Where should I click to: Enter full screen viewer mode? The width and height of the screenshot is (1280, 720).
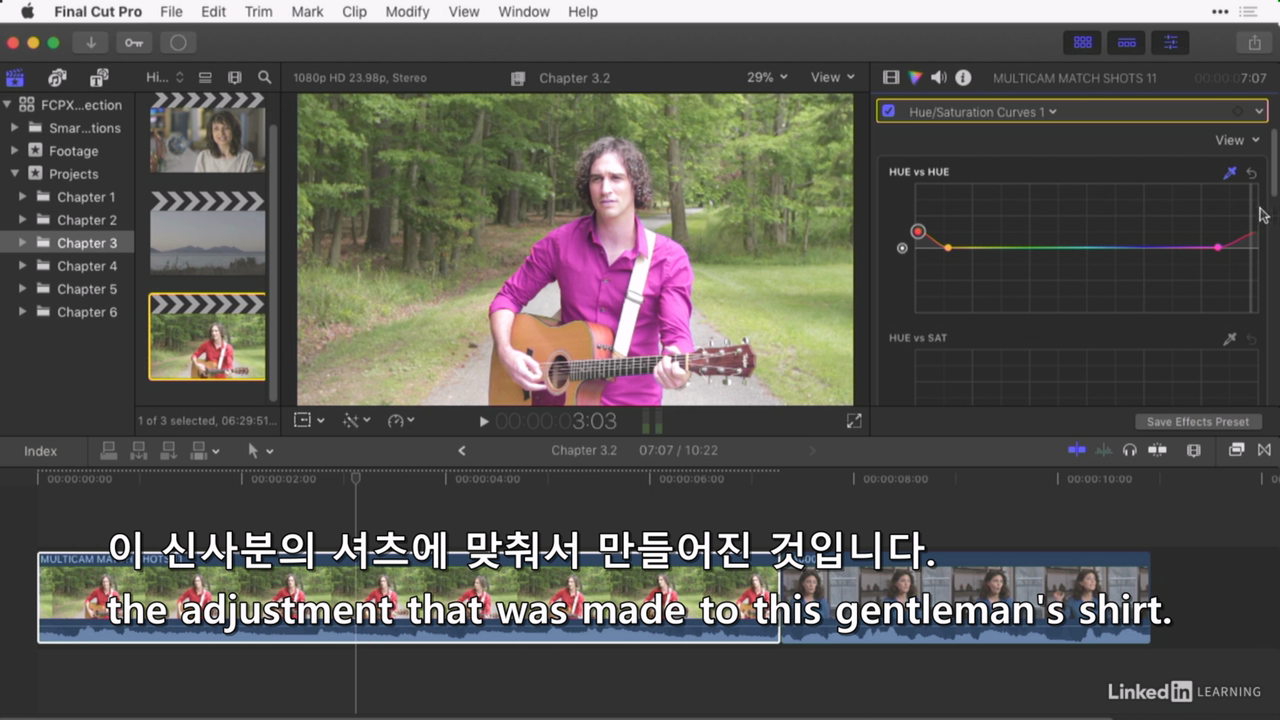click(x=854, y=421)
